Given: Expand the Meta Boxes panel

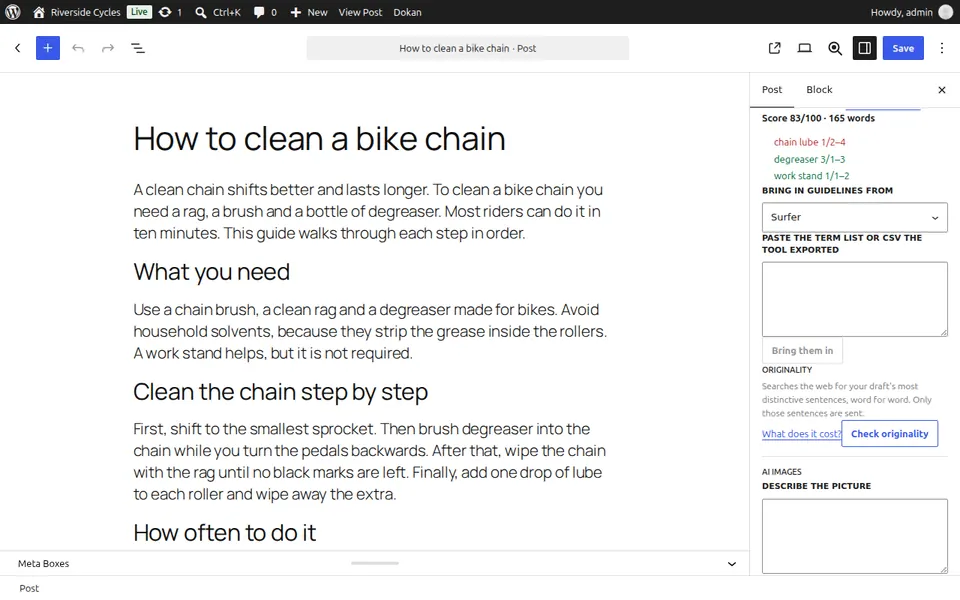Looking at the screenshot, I should click(731, 564).
